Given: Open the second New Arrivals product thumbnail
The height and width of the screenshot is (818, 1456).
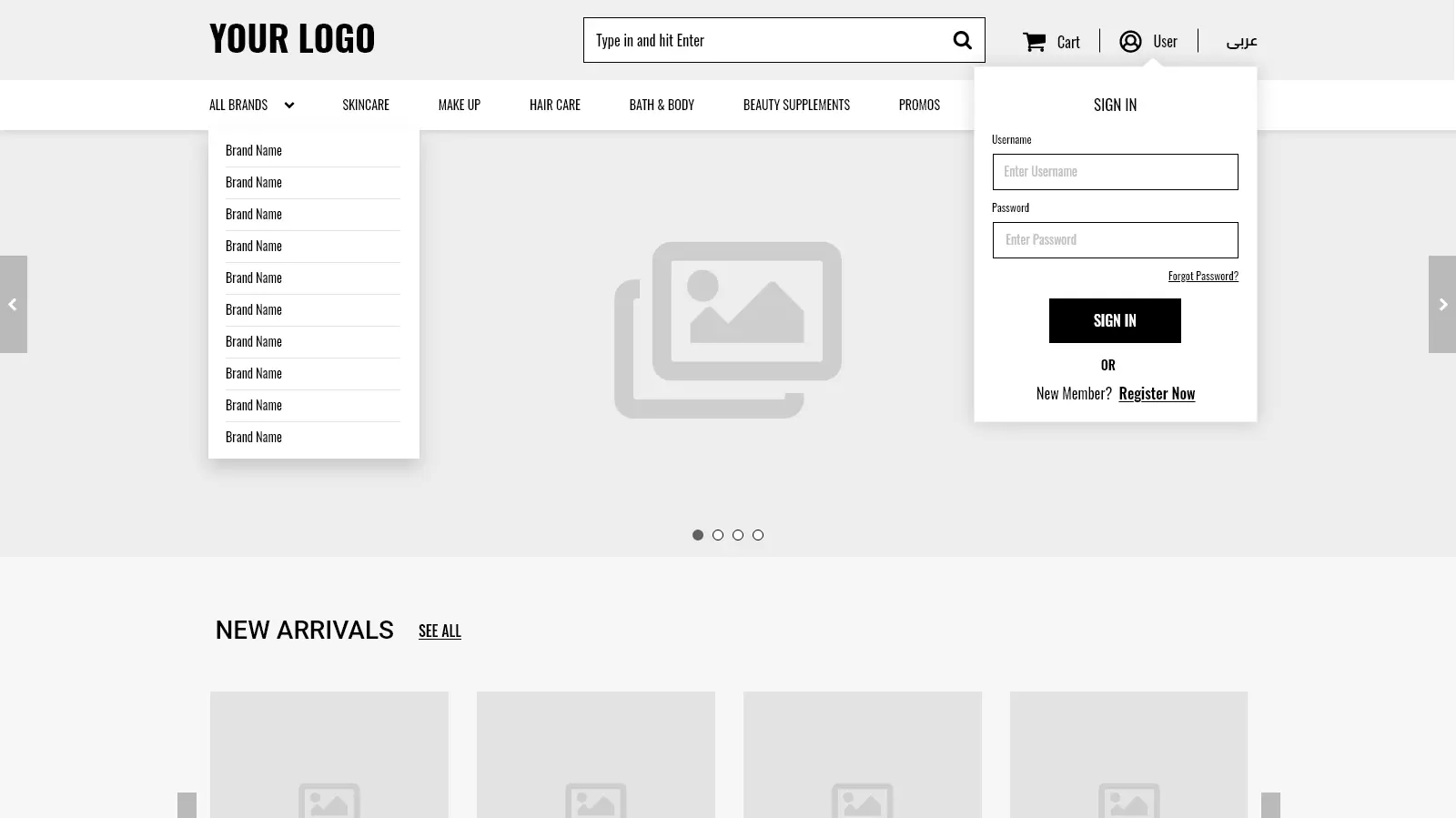Looking at the screenshot, I should tap(596, 754).
